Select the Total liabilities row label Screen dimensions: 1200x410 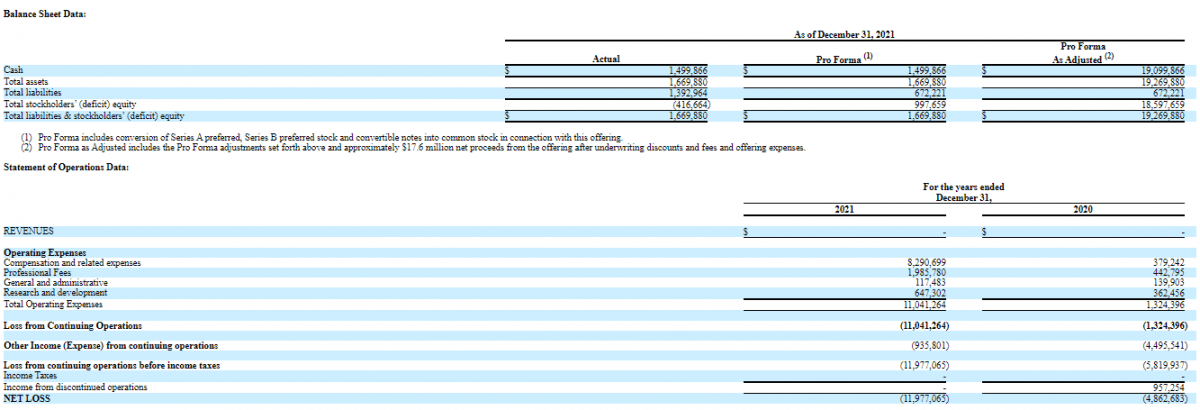click(33, 92)
